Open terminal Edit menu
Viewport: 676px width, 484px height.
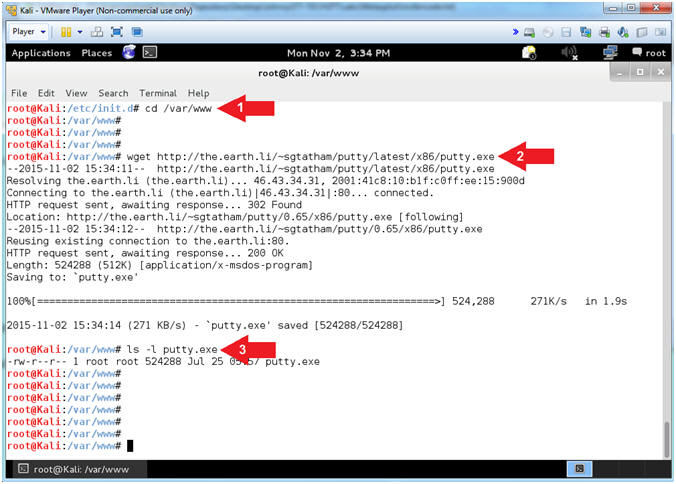46,93
